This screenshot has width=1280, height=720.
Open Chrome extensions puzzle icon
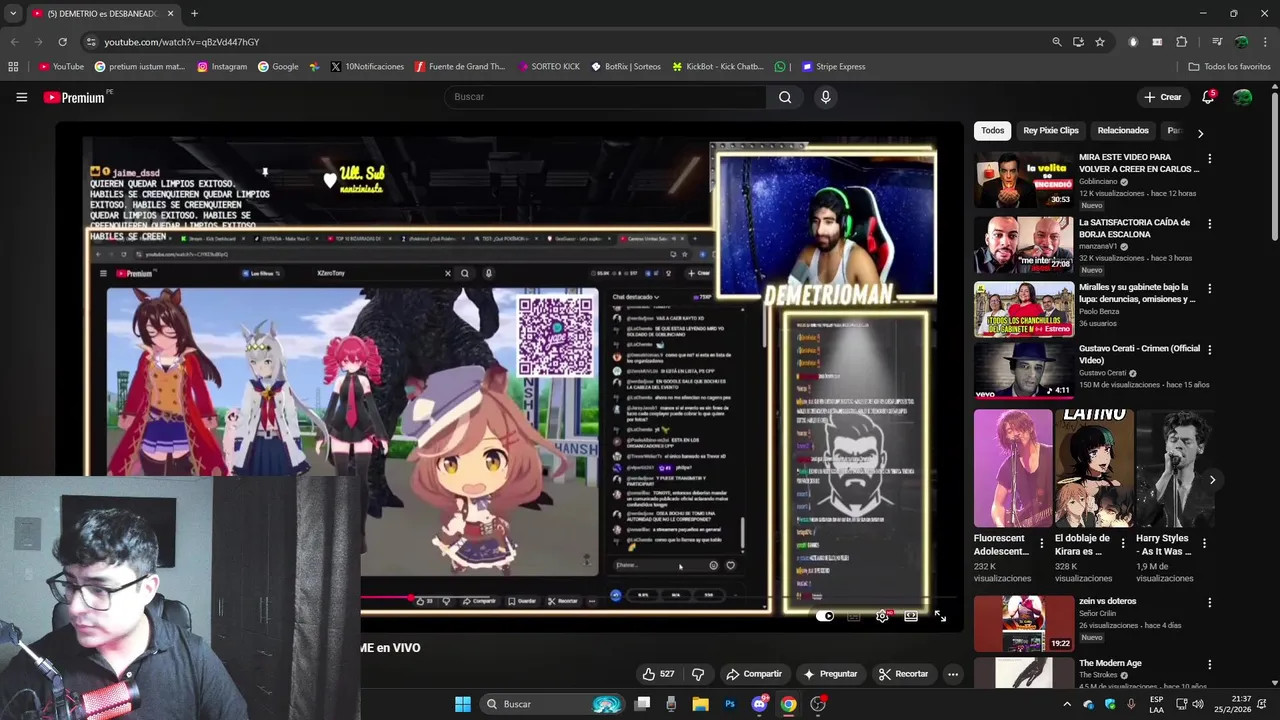1182,42
